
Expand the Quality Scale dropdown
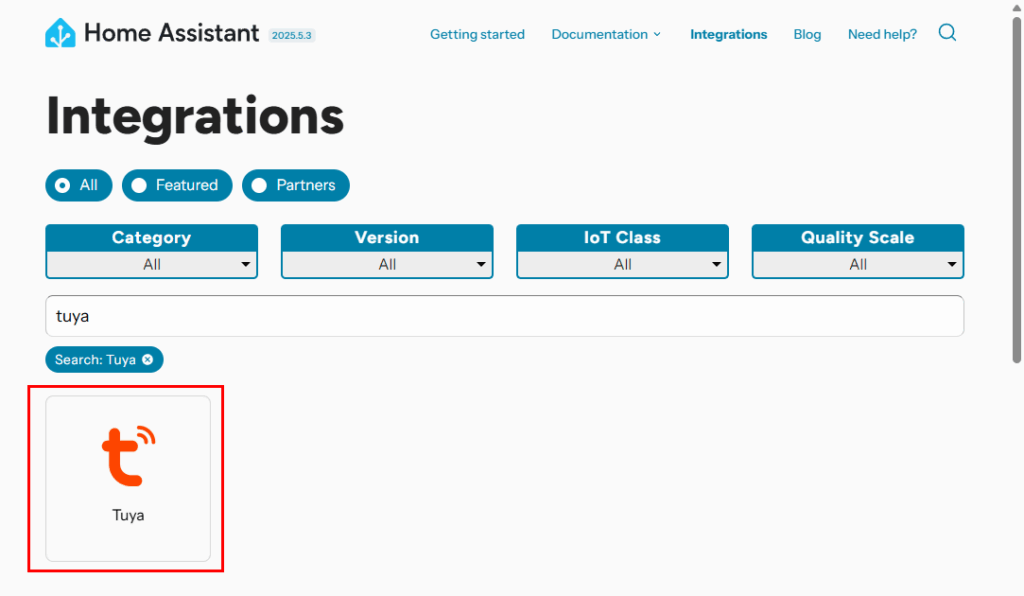click(858, 264)
